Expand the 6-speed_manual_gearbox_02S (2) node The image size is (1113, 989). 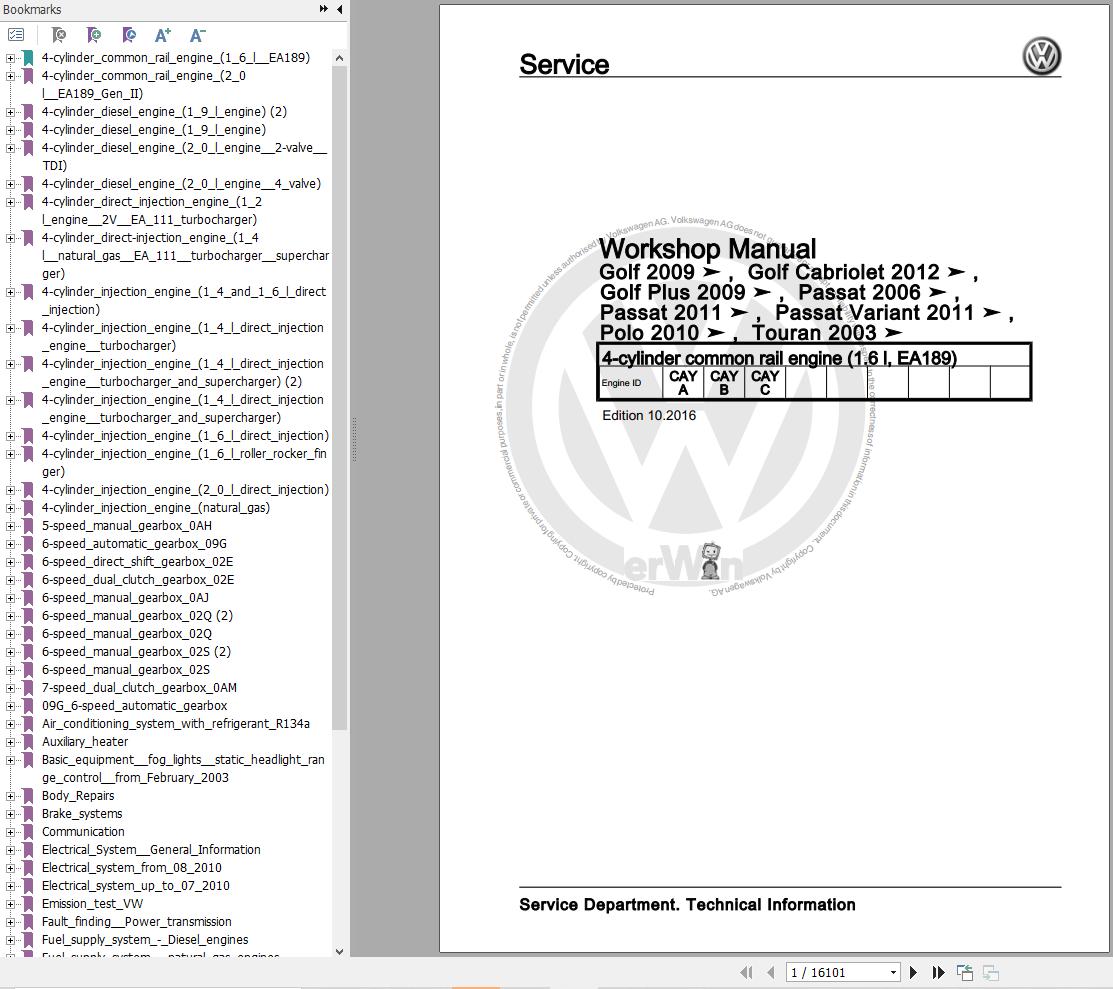10,652
